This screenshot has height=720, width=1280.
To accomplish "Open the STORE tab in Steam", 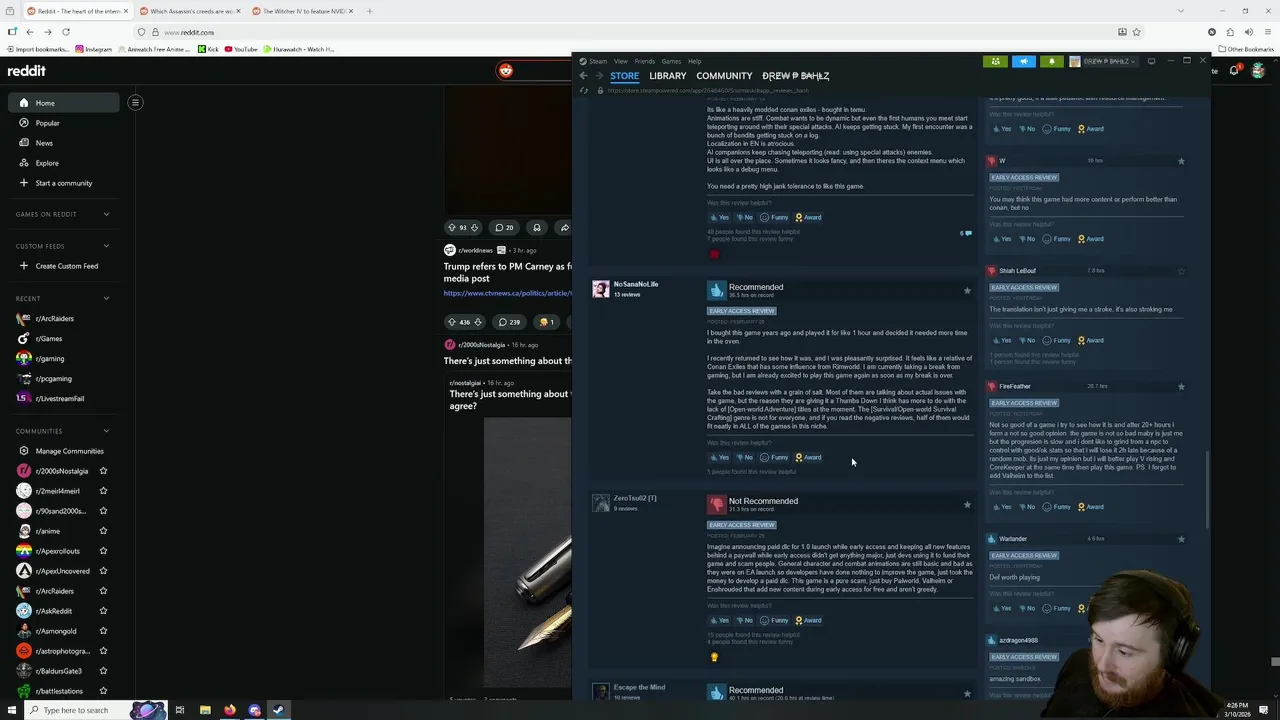I will tap(624, 76).
